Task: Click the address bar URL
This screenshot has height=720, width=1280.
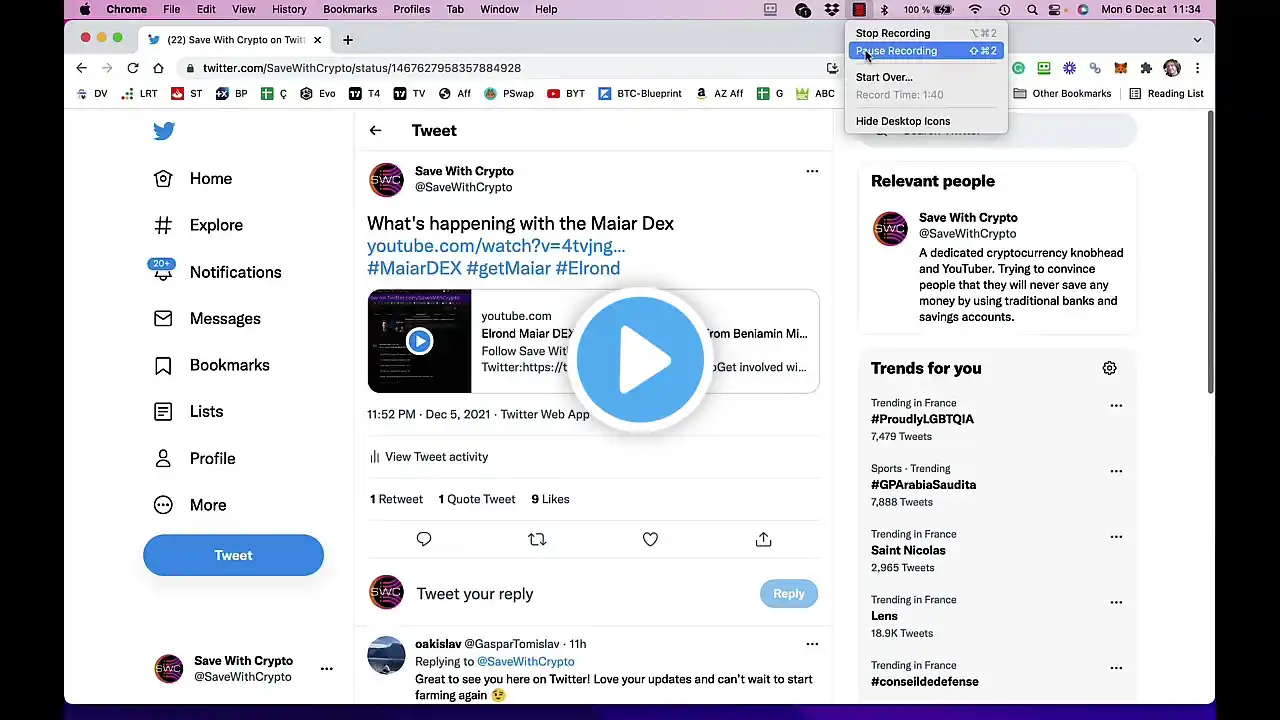Action: pyautogui.click(x=362, y=68)
